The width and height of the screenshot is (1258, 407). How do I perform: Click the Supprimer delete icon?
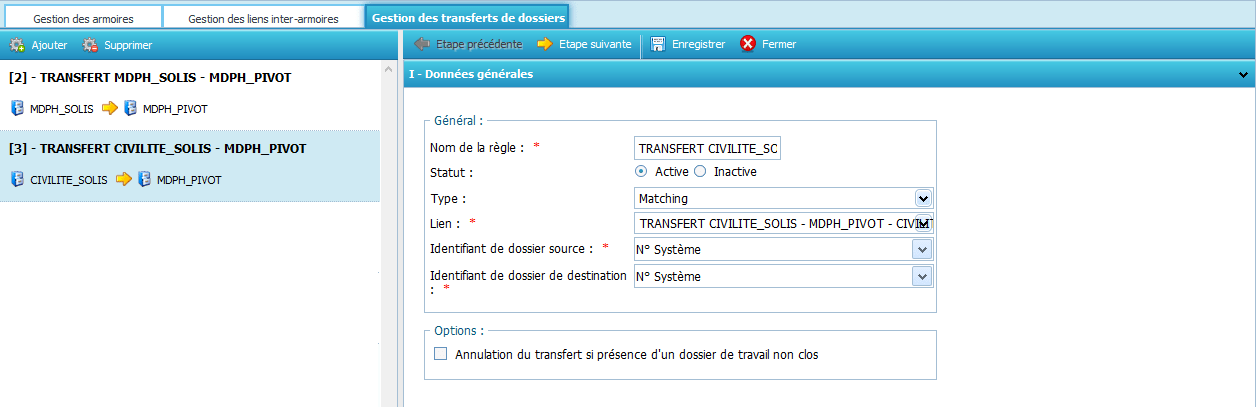tap(90, 45)
